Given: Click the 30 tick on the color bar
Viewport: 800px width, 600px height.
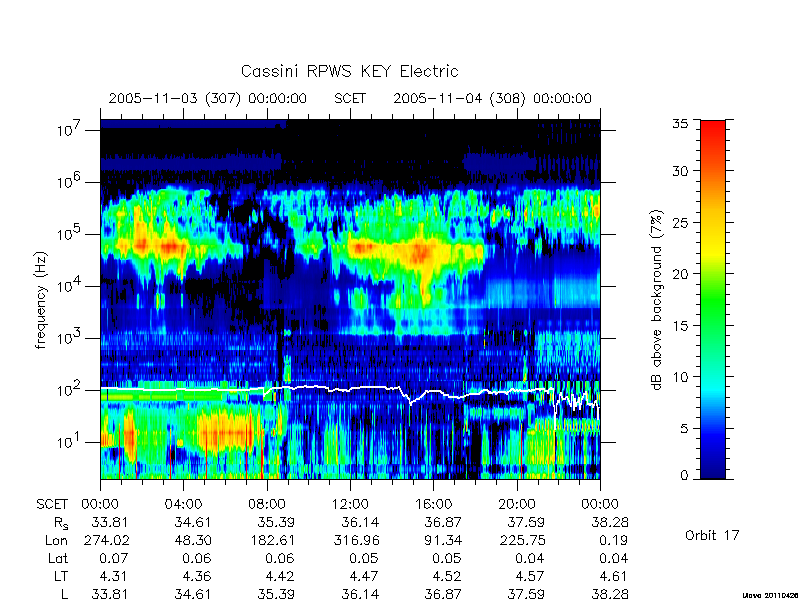Looking at the screenshot, I should (680, 170).
